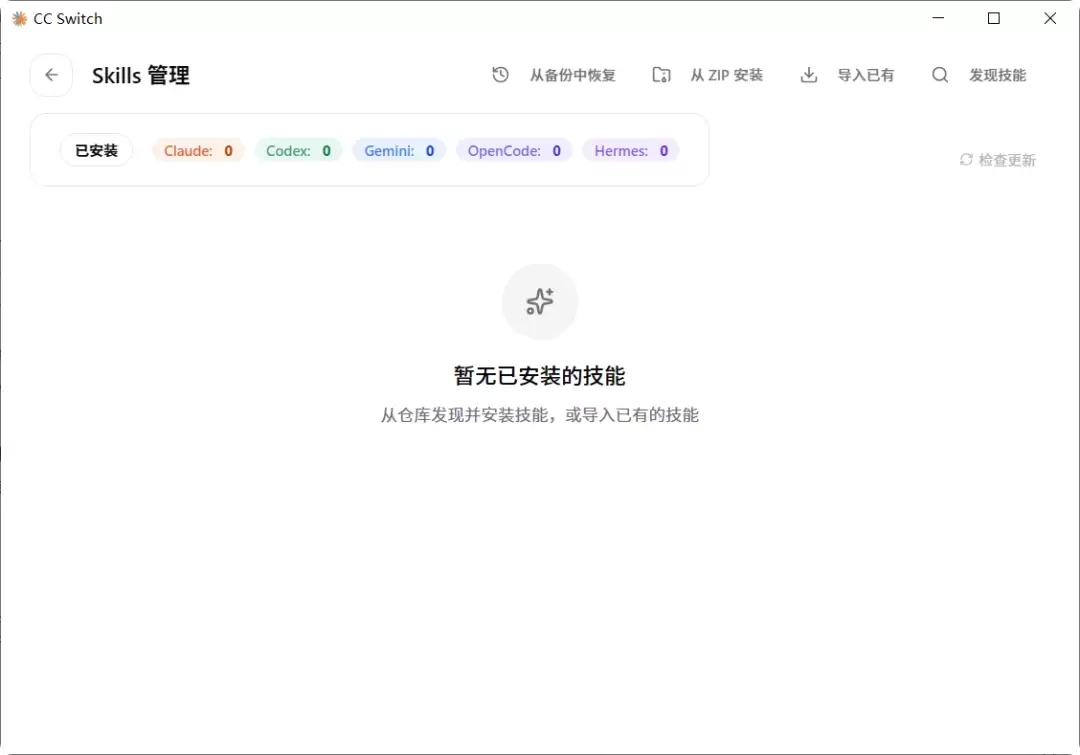Screen dimensions: 1080x755
Task: Click the discover skills magnifier icon
Action: pos(940,74)
